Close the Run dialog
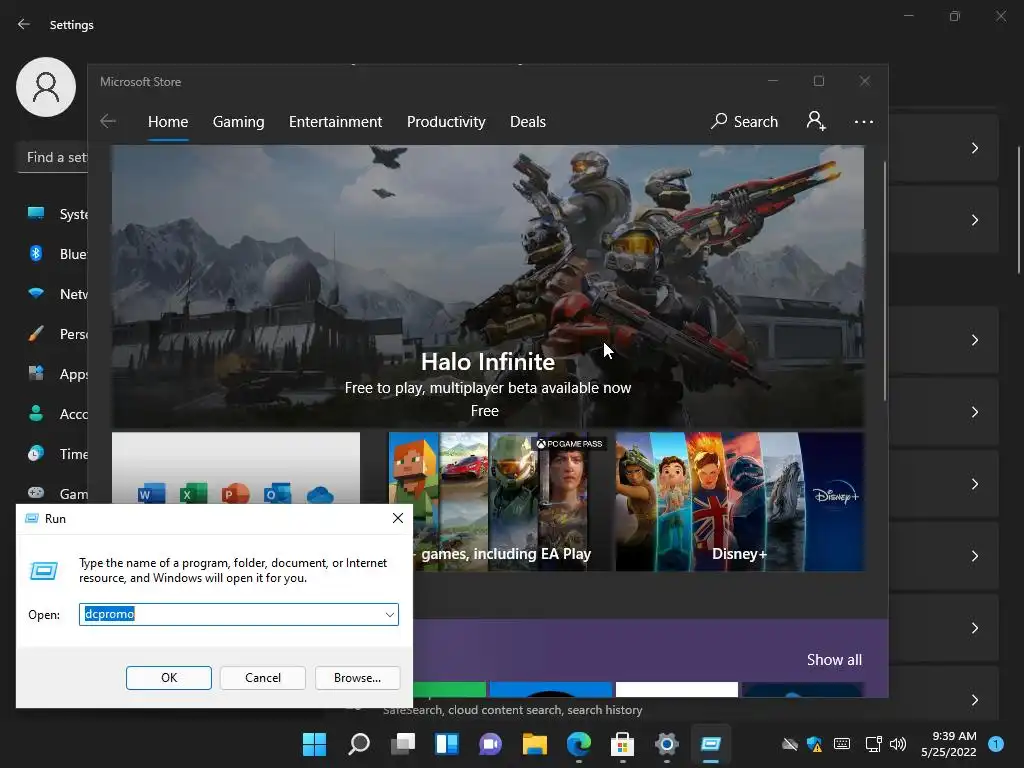Screen dimensions: 1024x768 398,518
